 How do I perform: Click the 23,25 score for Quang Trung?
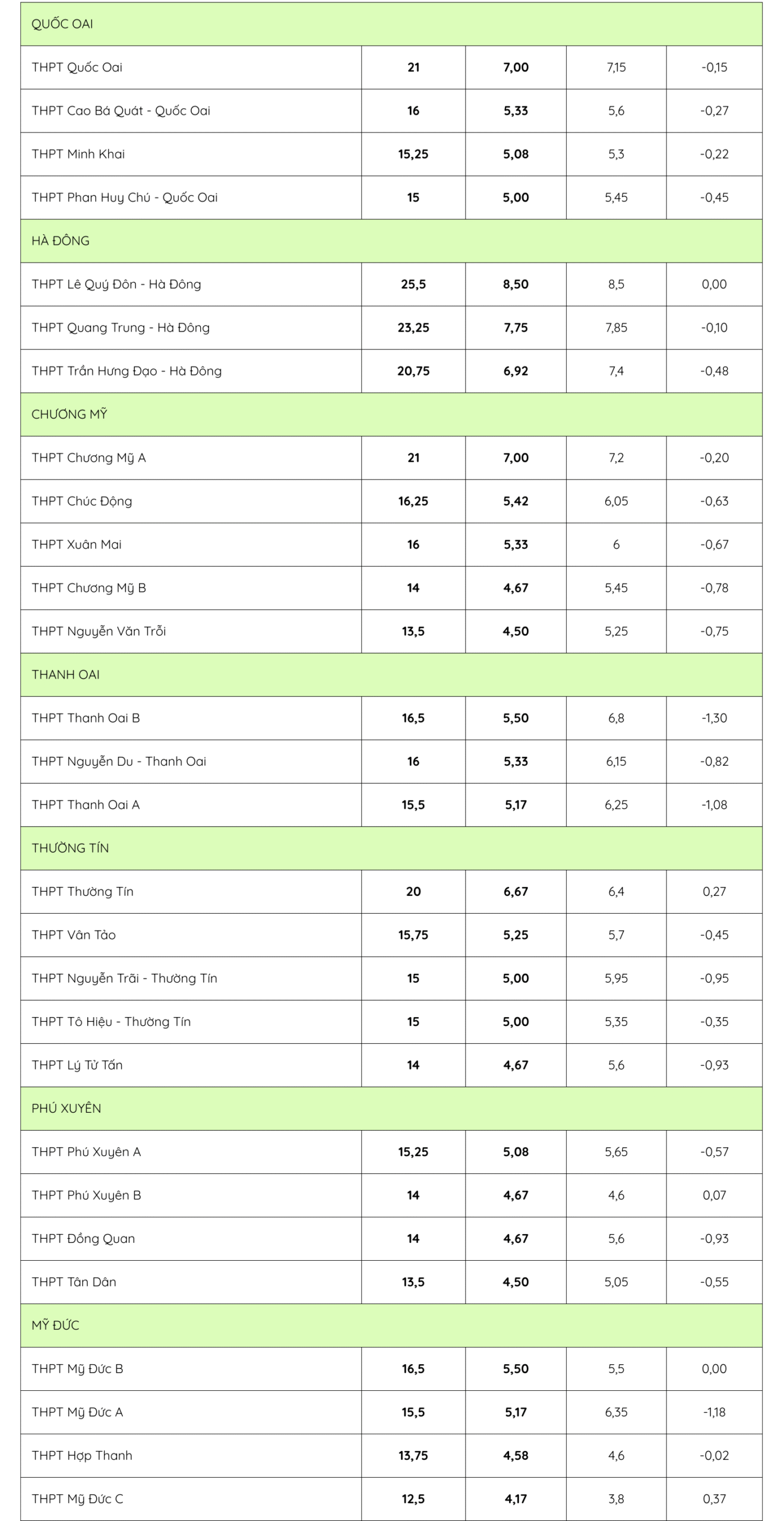(413, 327)
